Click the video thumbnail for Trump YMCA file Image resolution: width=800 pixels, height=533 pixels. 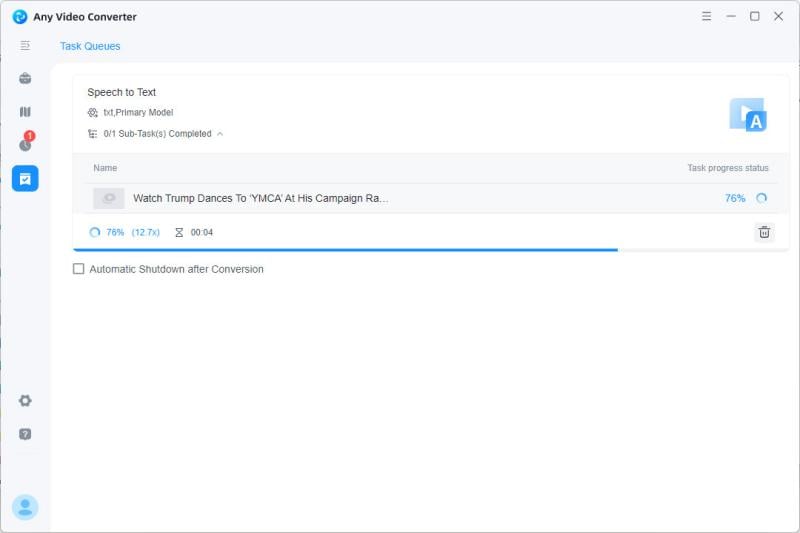tap(109, 198)
